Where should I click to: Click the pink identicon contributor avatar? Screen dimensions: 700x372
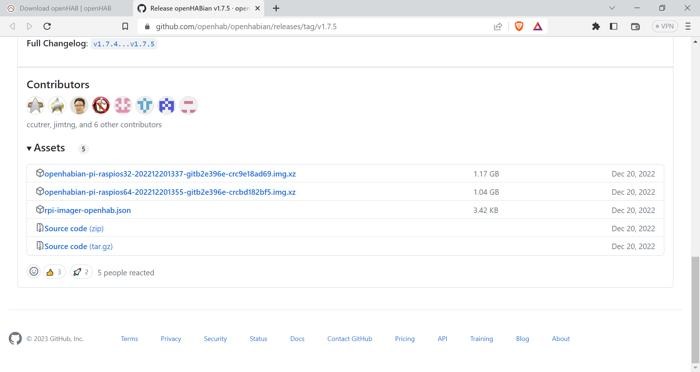pos(123,105)
